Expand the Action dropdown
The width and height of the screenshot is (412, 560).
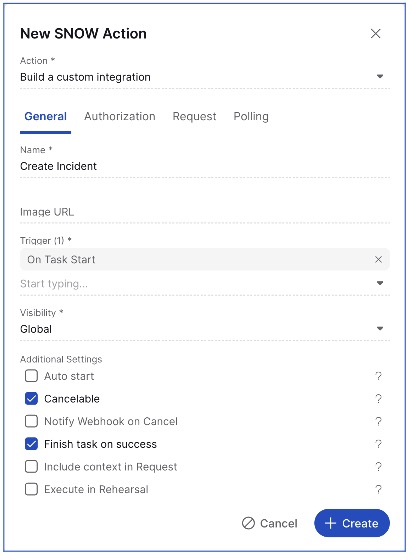pos(380,76)
